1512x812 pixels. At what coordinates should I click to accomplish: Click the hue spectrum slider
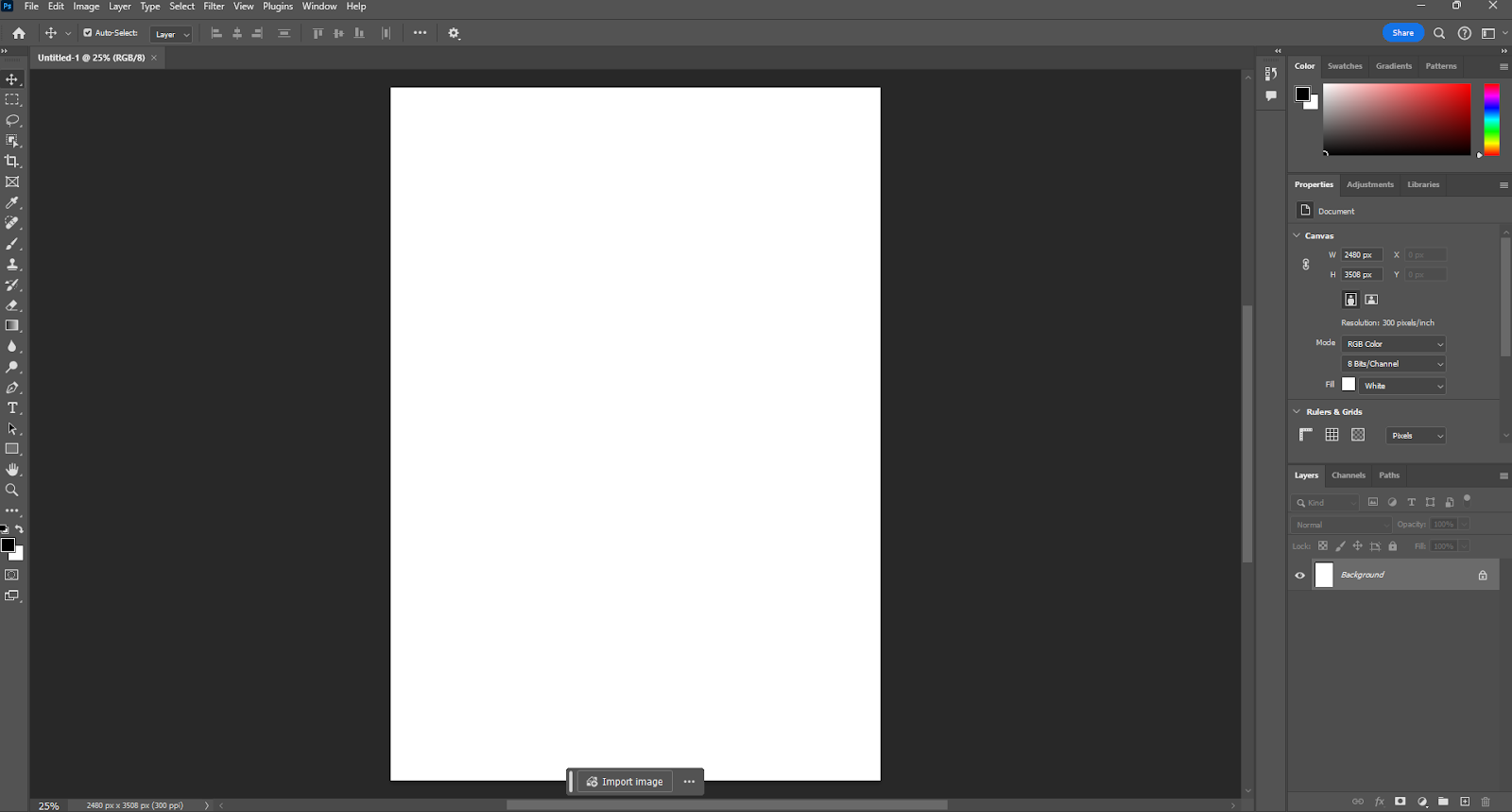click(1491, 120)
